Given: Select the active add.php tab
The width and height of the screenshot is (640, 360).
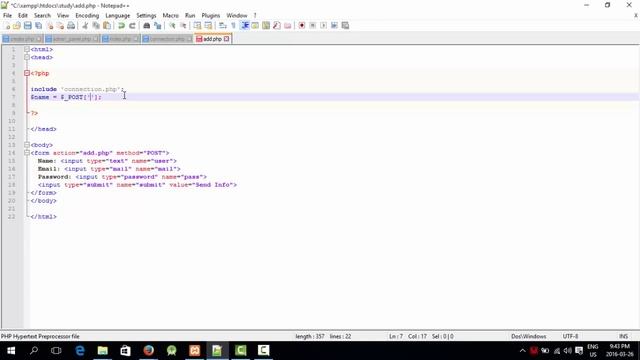Looking at the screenshot, I should click(x=212, y=39).
